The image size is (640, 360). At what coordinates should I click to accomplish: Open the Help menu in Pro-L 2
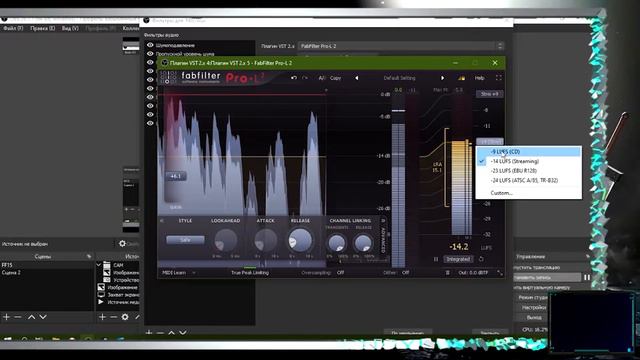pyautogui.click(x=479, y=78)
